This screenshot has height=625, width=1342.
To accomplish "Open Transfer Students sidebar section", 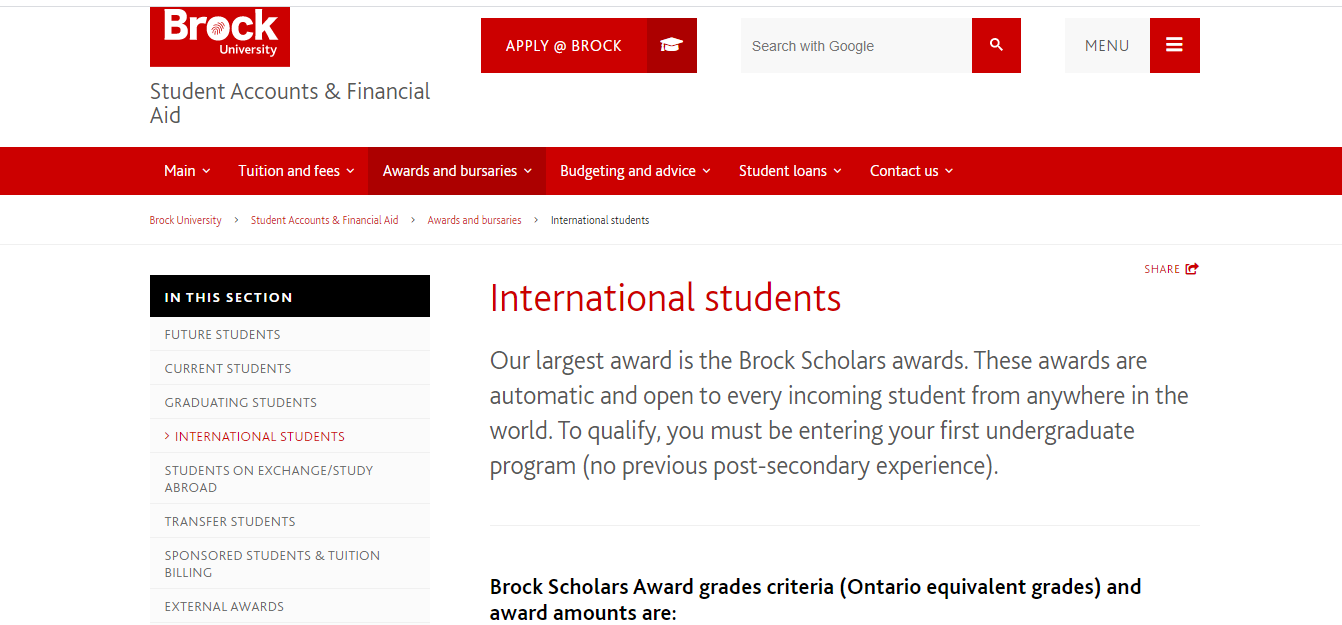I will click(290, 521).
